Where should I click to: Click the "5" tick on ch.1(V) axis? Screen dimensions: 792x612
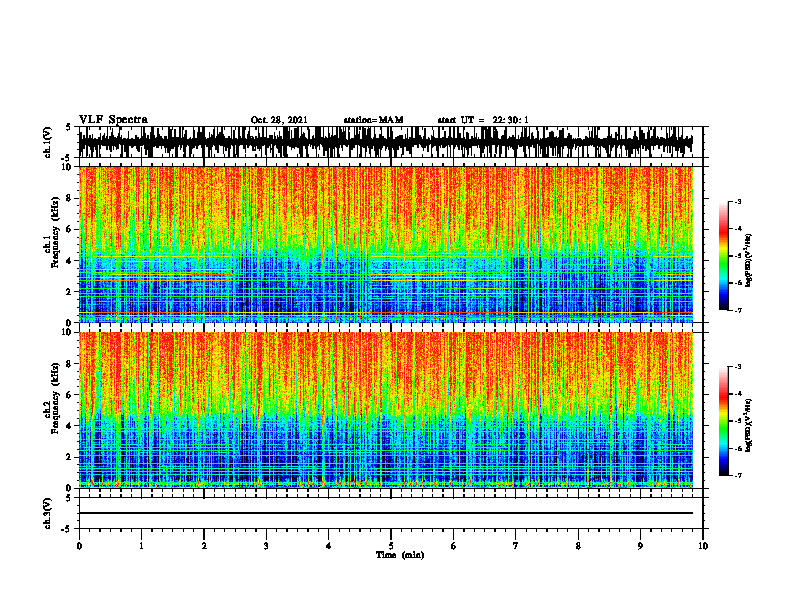(x=69, y=127)
